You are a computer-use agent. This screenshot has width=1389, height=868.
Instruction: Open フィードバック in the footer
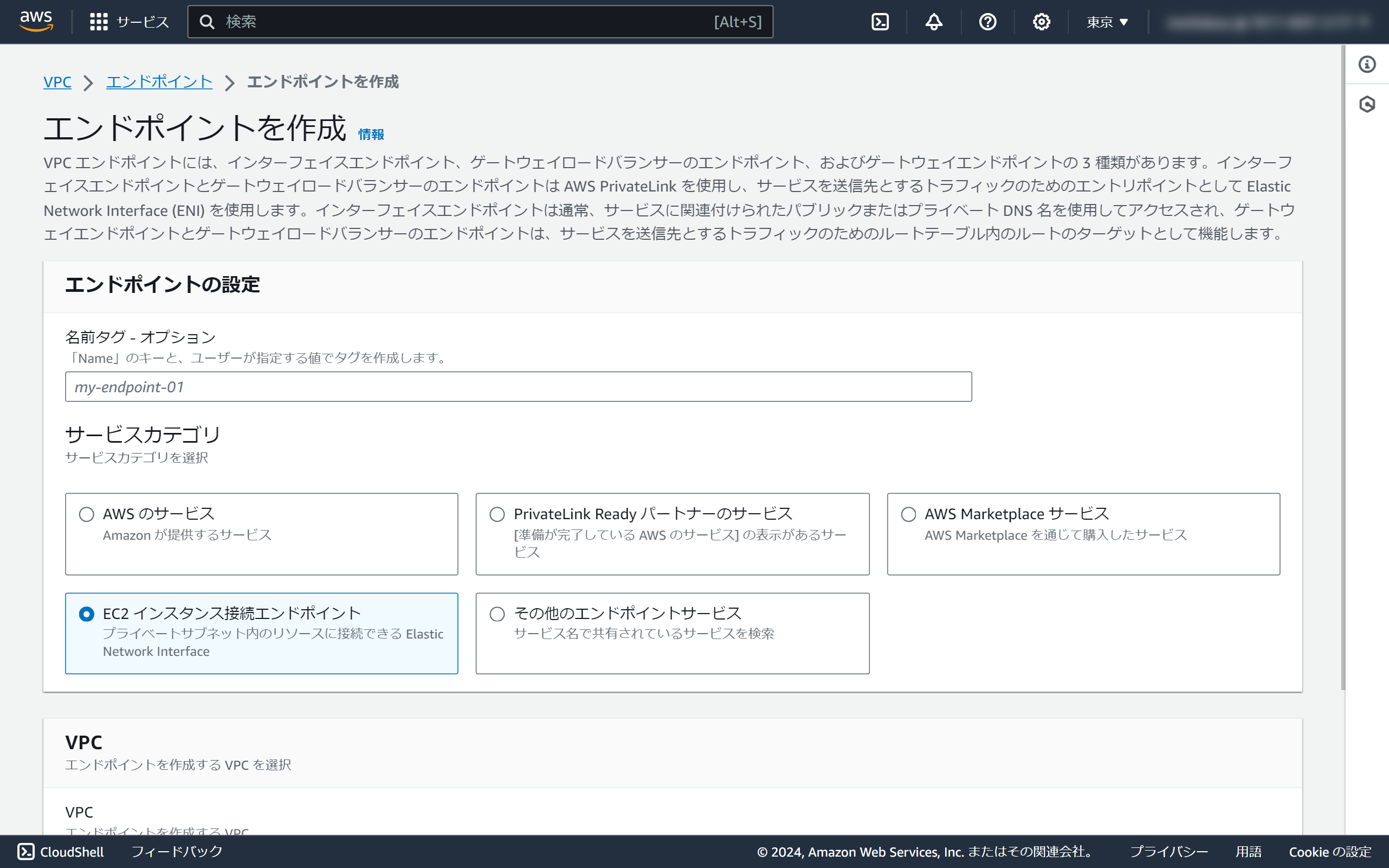(x=177, y=851)
